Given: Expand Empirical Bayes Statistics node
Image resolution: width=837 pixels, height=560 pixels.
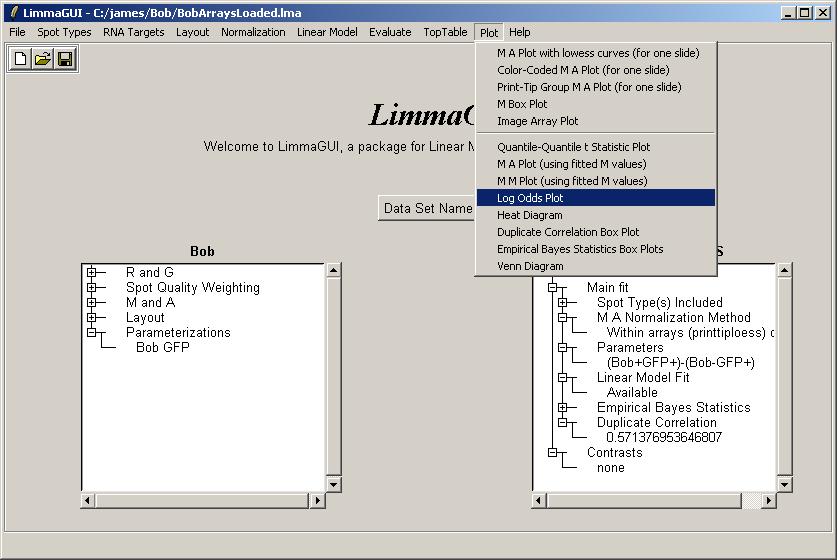Looking at the screenshot, I should tap(562, 407).
